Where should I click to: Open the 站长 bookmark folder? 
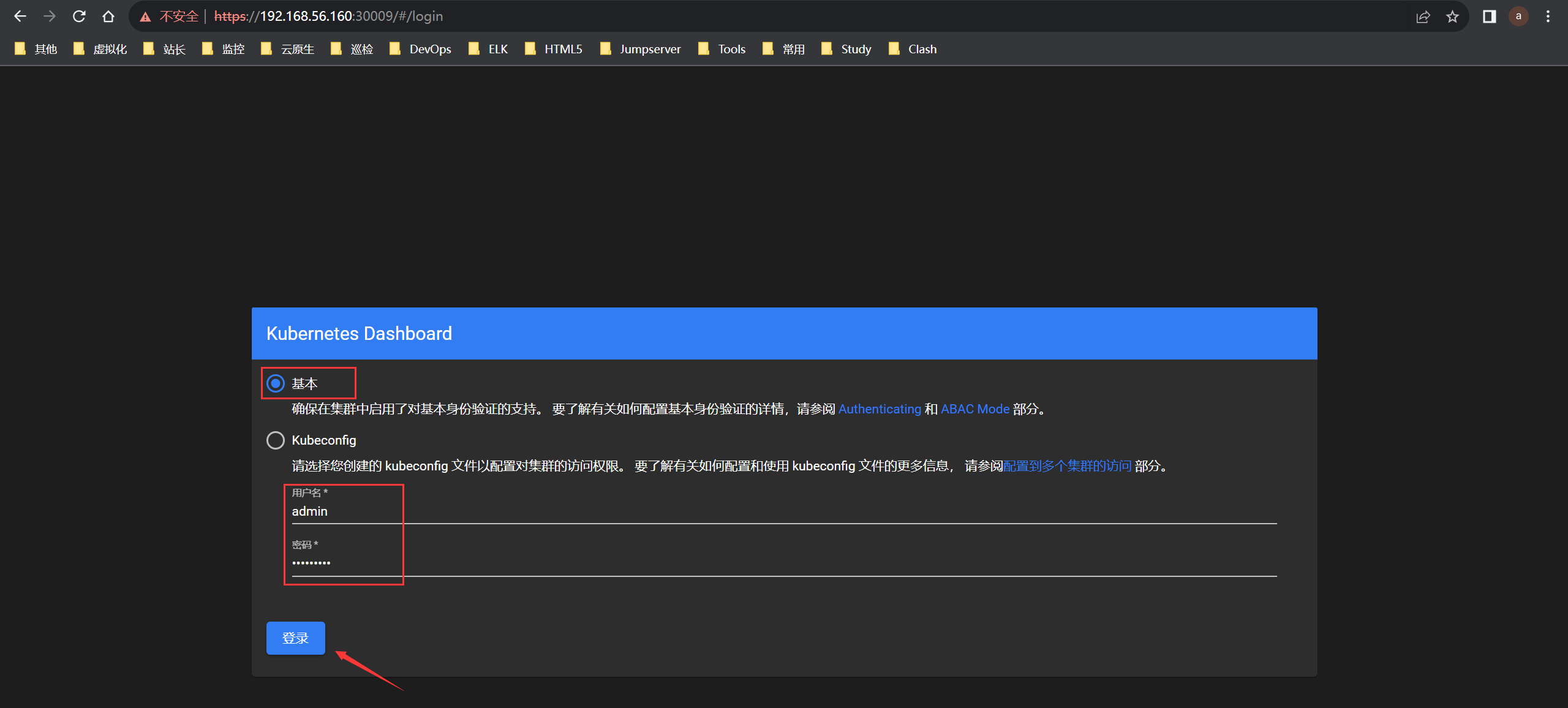click(x=164, y=49)
